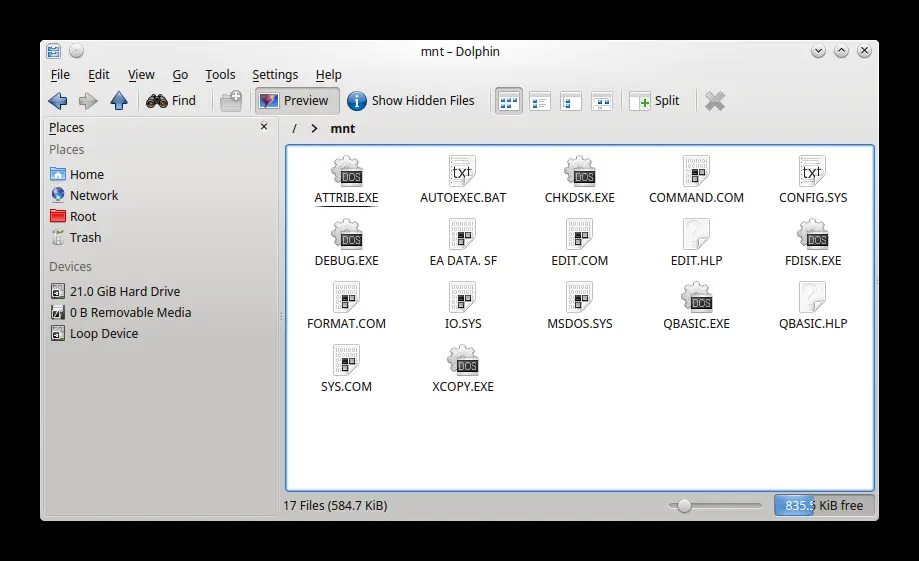Split the view with the Split button
919x561 pixels.
[655, 101]
